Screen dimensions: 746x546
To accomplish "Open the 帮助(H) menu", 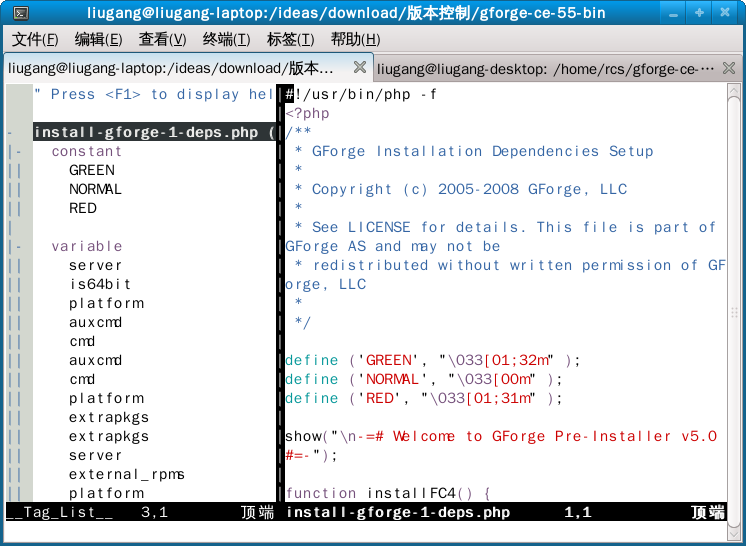I will pos(355,39).
